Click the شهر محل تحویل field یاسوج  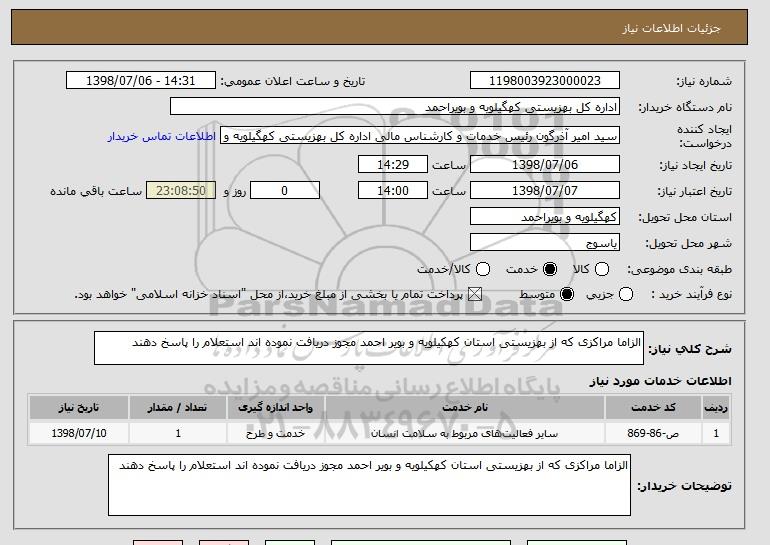click(545, 243)
